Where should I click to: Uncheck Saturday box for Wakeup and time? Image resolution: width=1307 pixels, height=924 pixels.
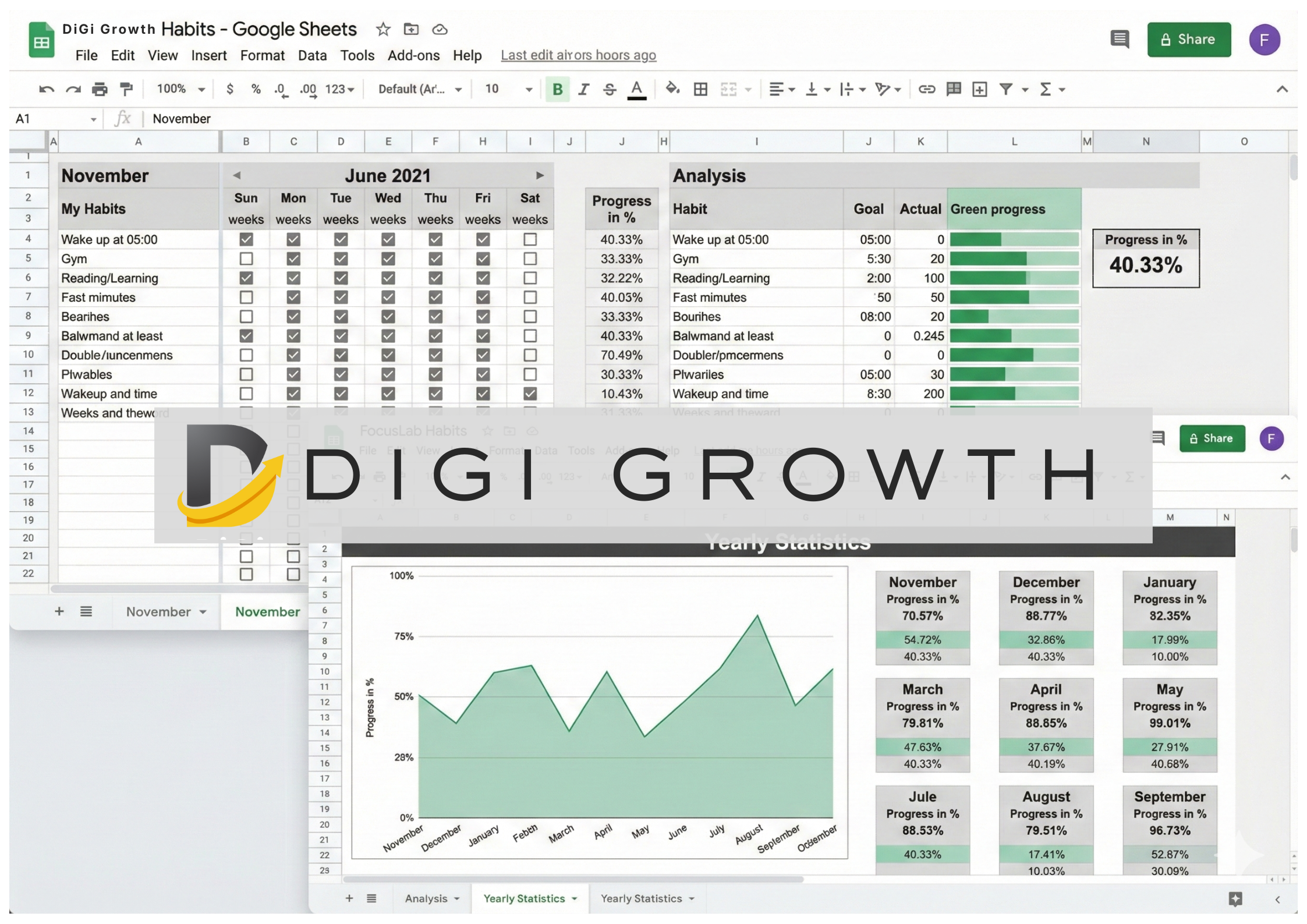pyautogui.click(x=530, y=394)
